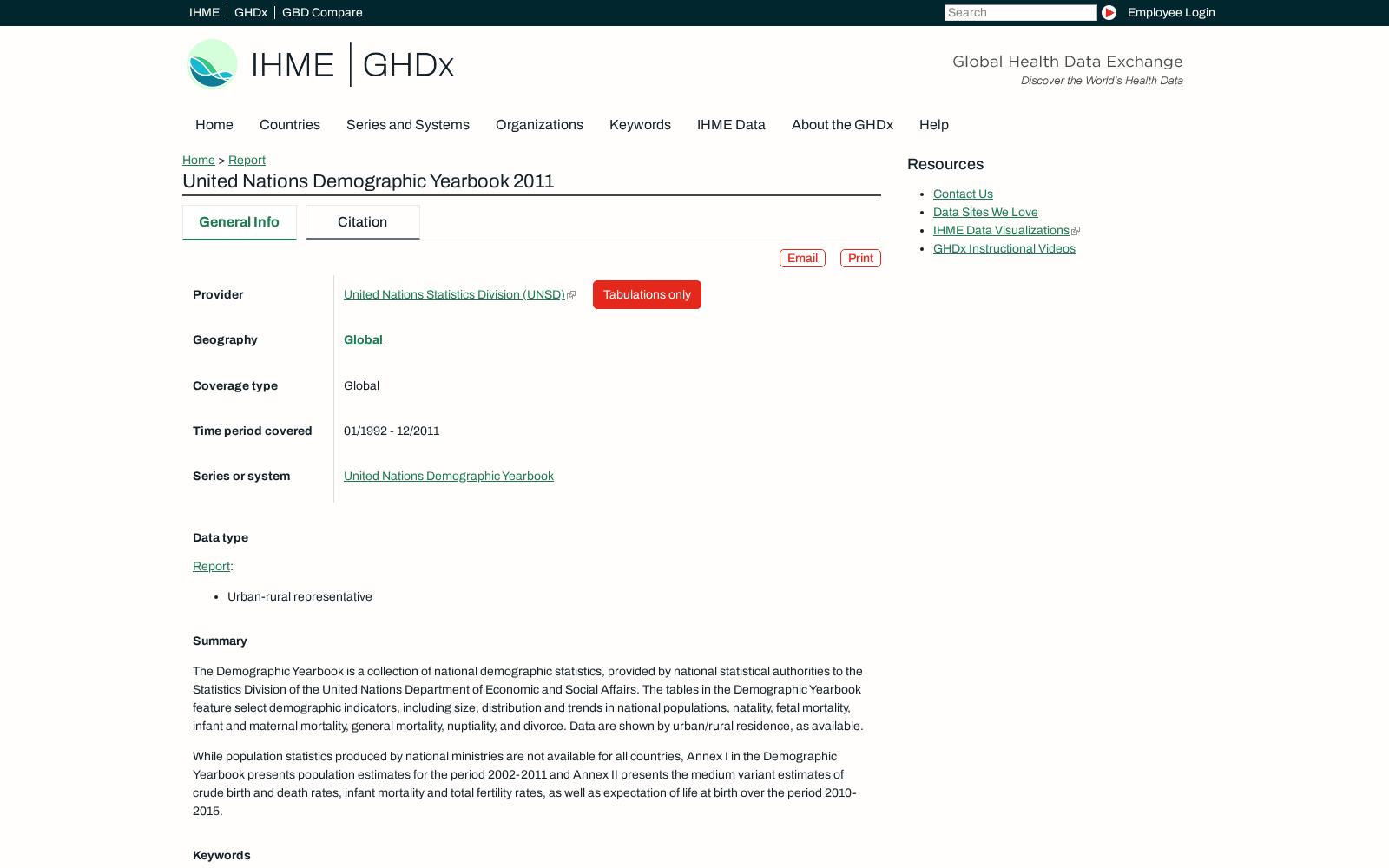Screen dimensions: 1389x868
Task: Open Contact Us resource link
Action: 963,194
